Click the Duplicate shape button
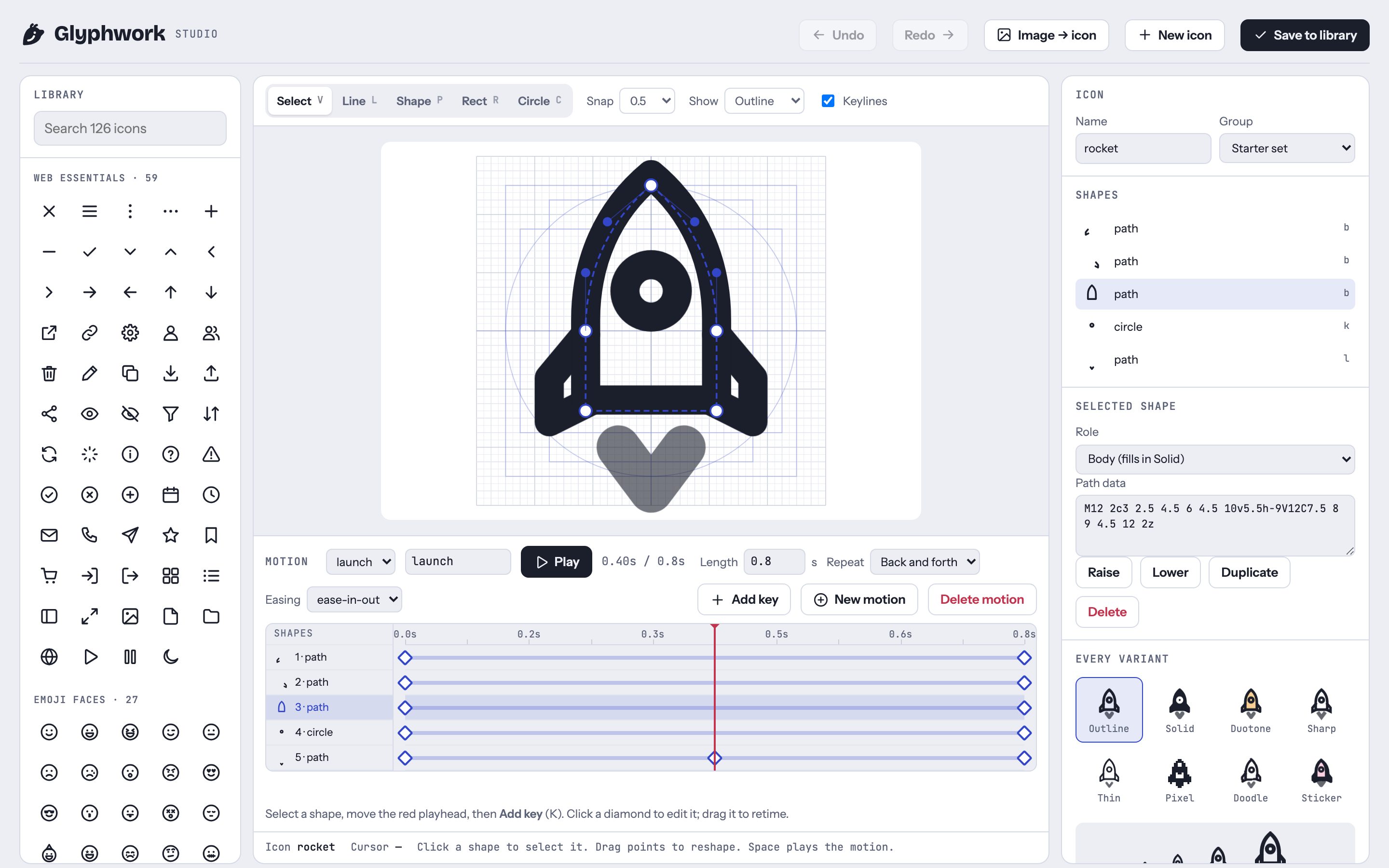The height and width of the screenshot is (868, 1389). (1250, 572)
